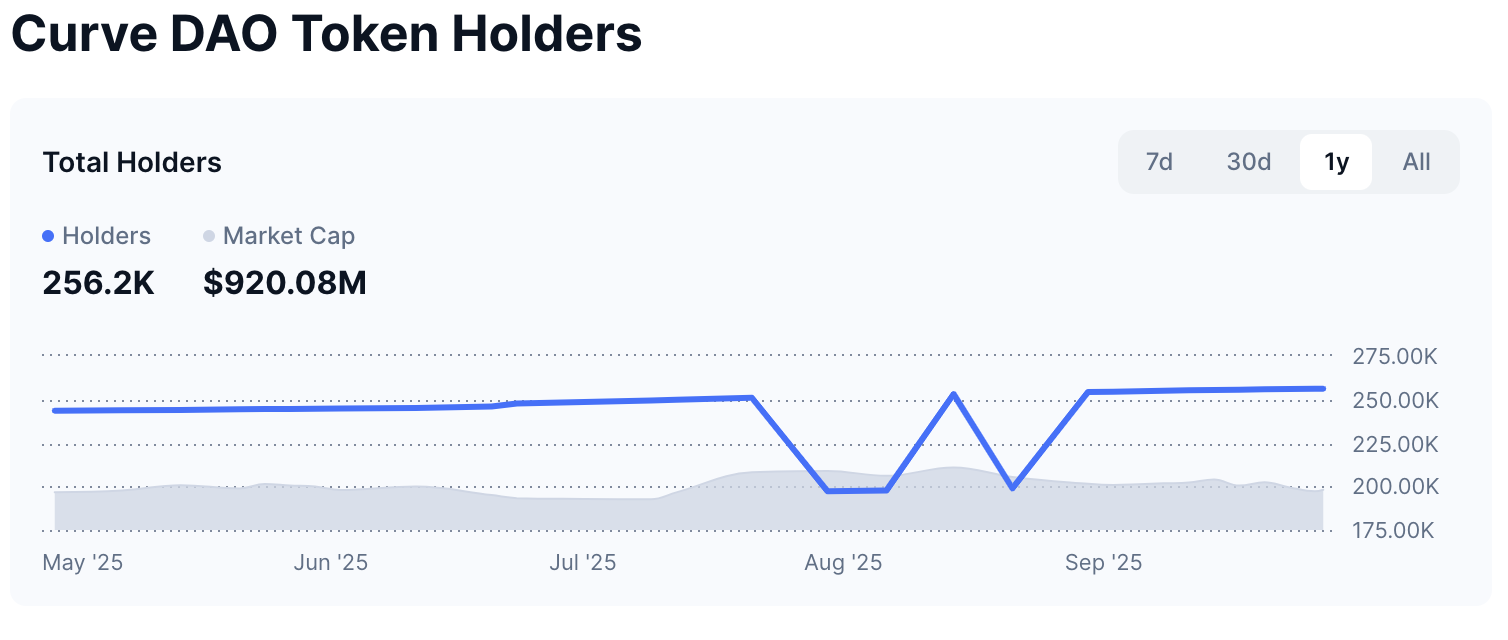
Task: Click the blue Holders legend dot
Action: point(48,237)
